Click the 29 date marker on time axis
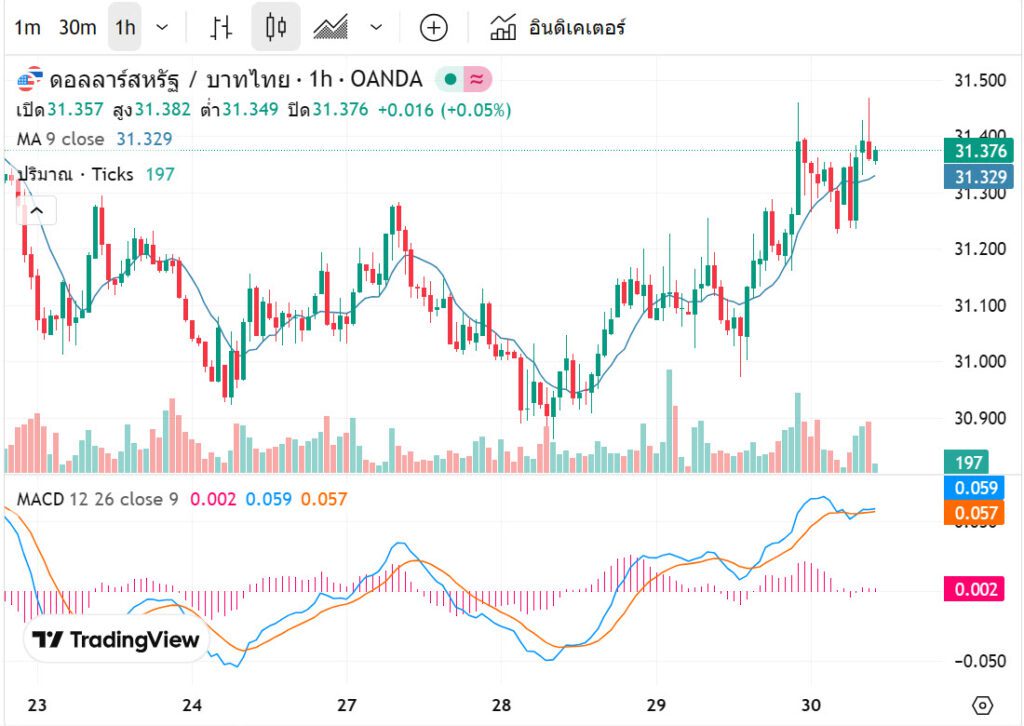The width and height of the screenshot is (1024, 726). pos(656,704)
